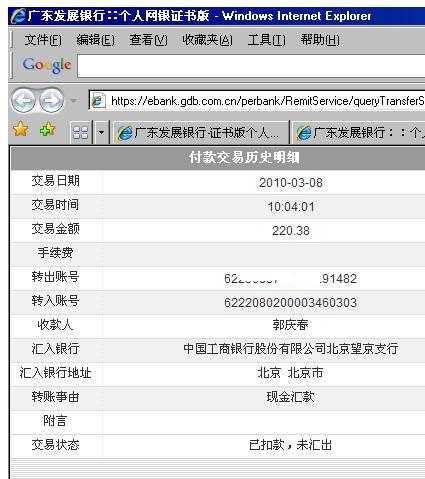The height and width of the screenshot is (479, 425).
Task: Switch to the second 广东发展银行：：个 tab
Action: [x=358, y=133]
